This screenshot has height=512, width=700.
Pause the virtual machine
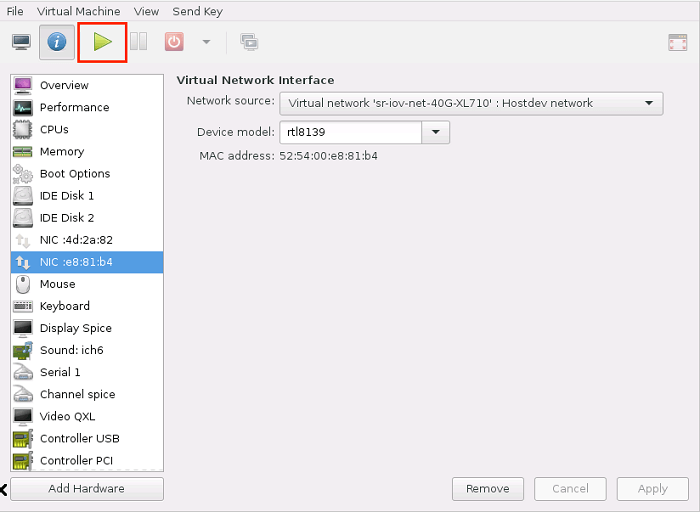coord(138,42)
